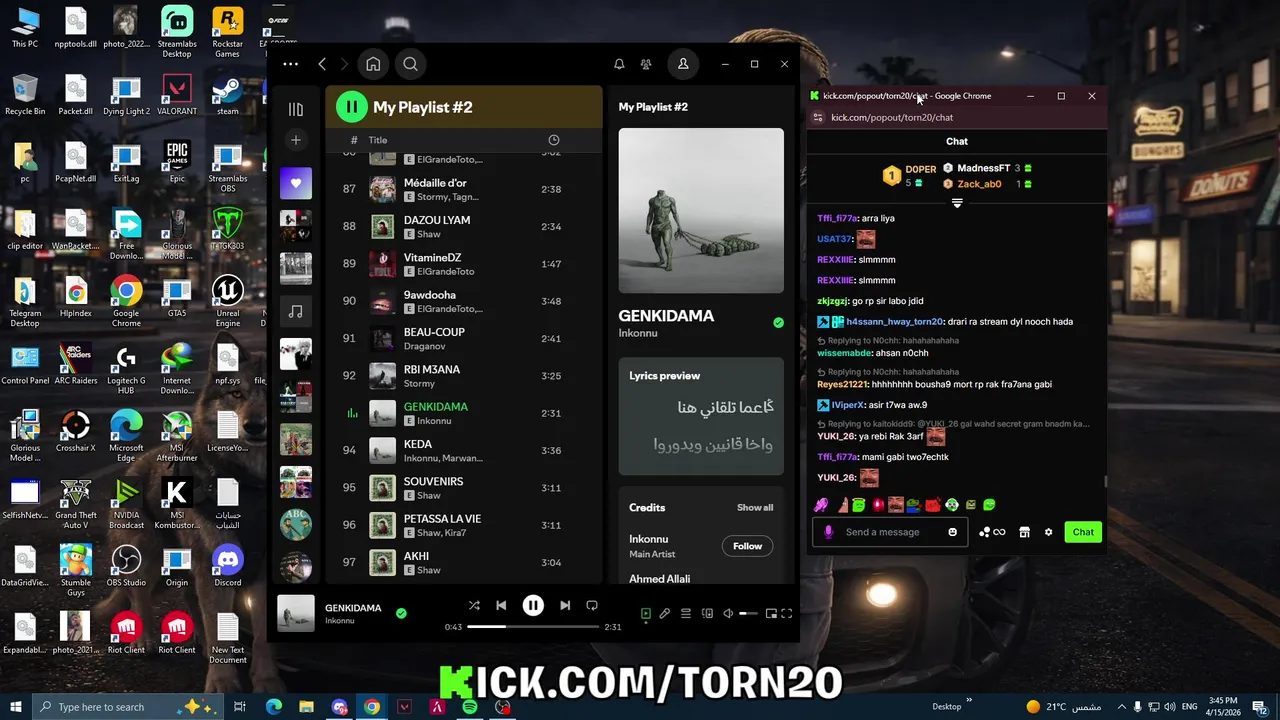Expand Your Library sidebar
Image resolution: width=1280 pixels, height=720 pixels.
pyautogui.click(x=296, y=109)
